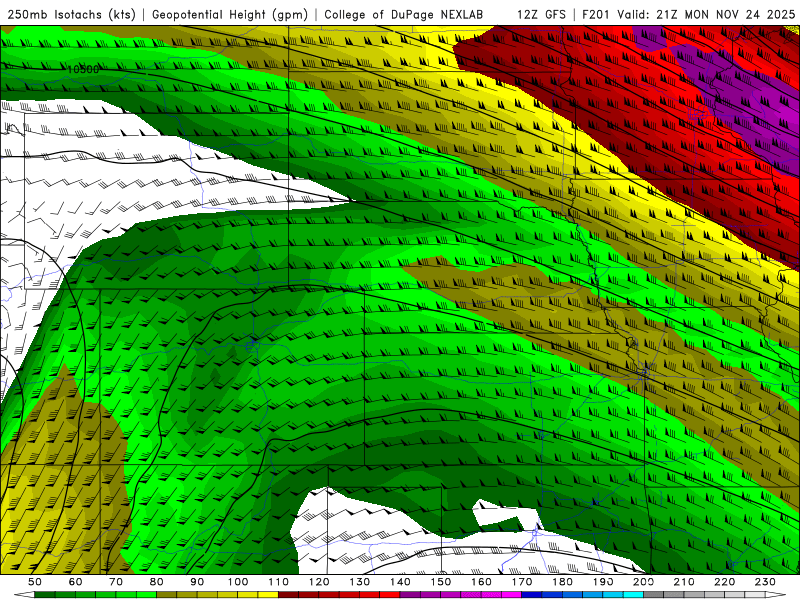800x600 pixels.
Task: Pick the cyan swatch just below 200
Action: [x=633, y=594]
